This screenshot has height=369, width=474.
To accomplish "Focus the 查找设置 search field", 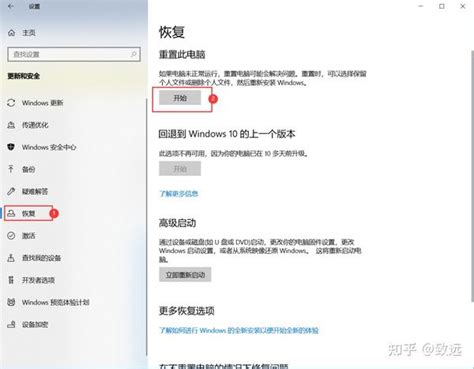I will pyautogui.click(x=74, y=54).
